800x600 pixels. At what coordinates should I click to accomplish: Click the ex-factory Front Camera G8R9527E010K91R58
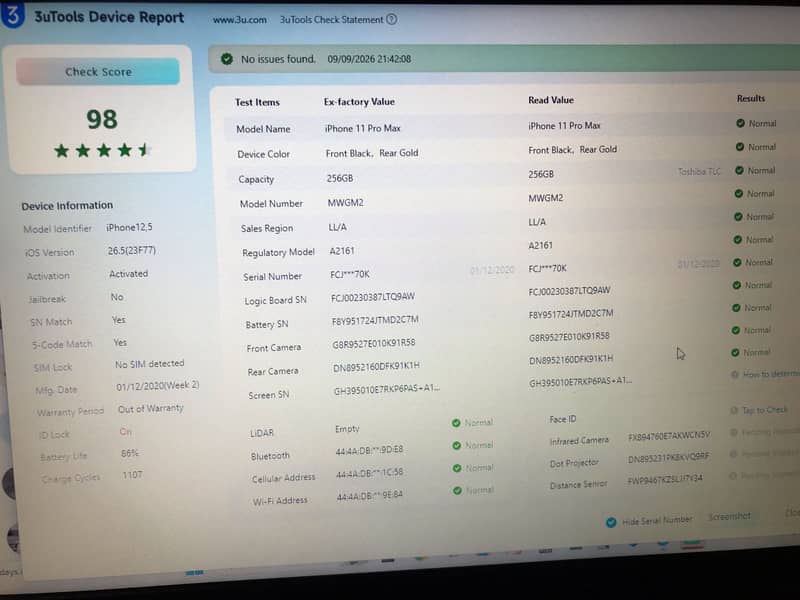coord(374,344)
